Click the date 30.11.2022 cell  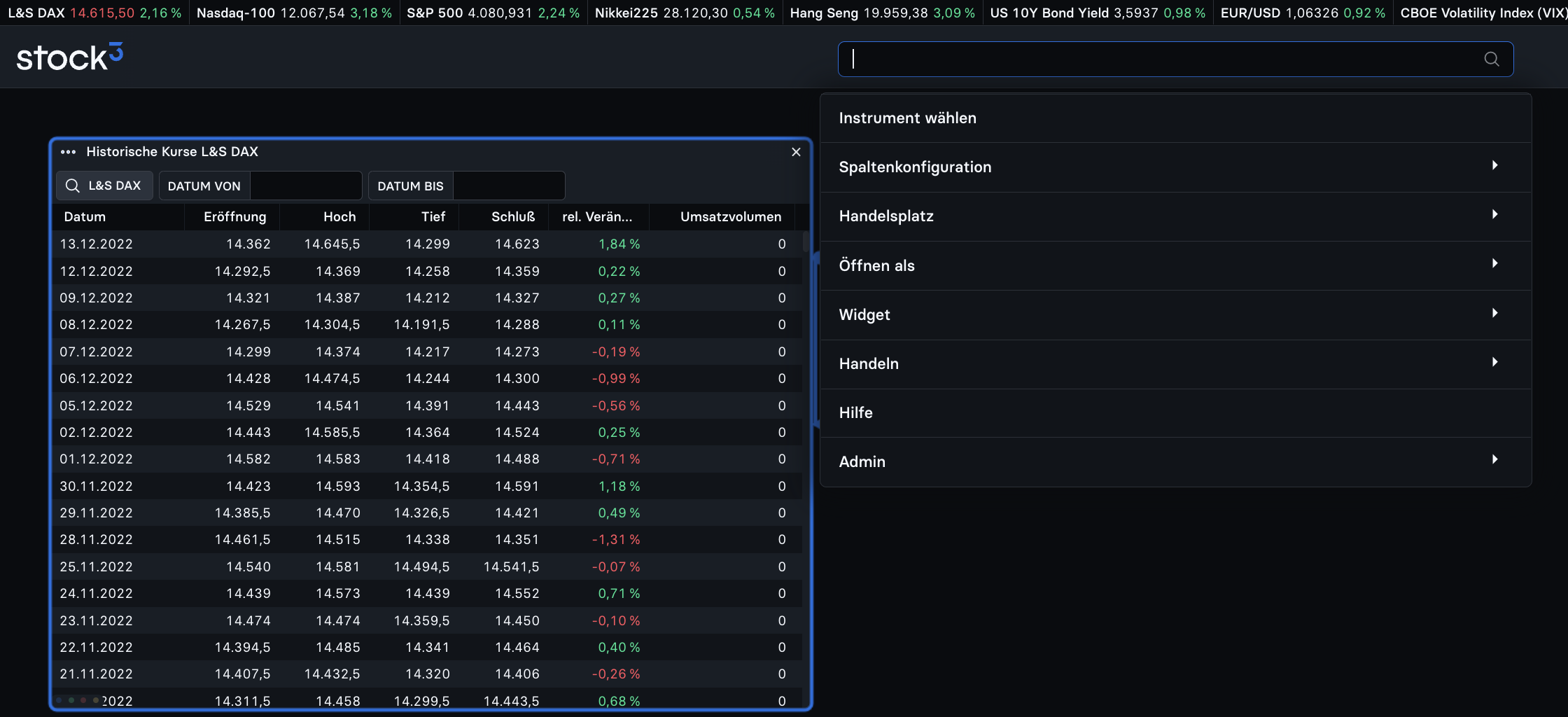pyautogui.click(x=96, y=487)
